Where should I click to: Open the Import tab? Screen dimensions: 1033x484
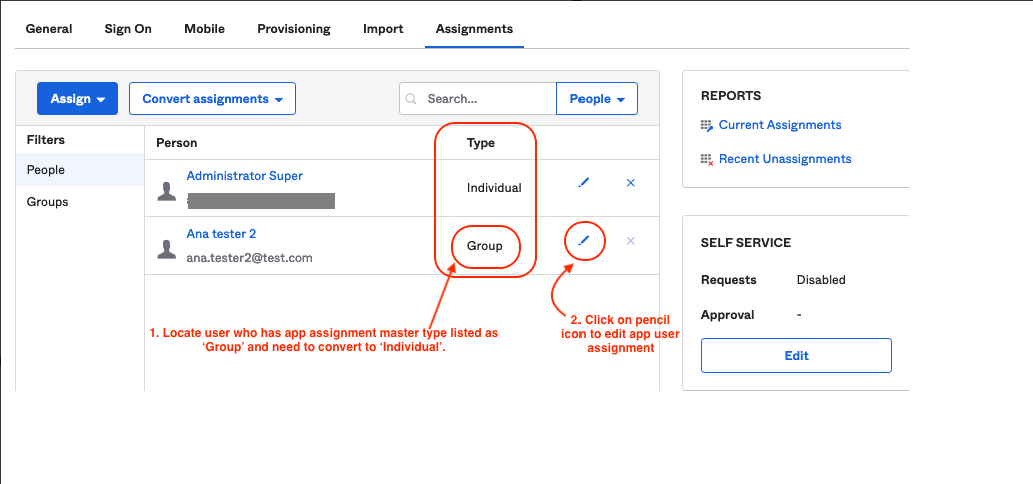pos(383,29)
